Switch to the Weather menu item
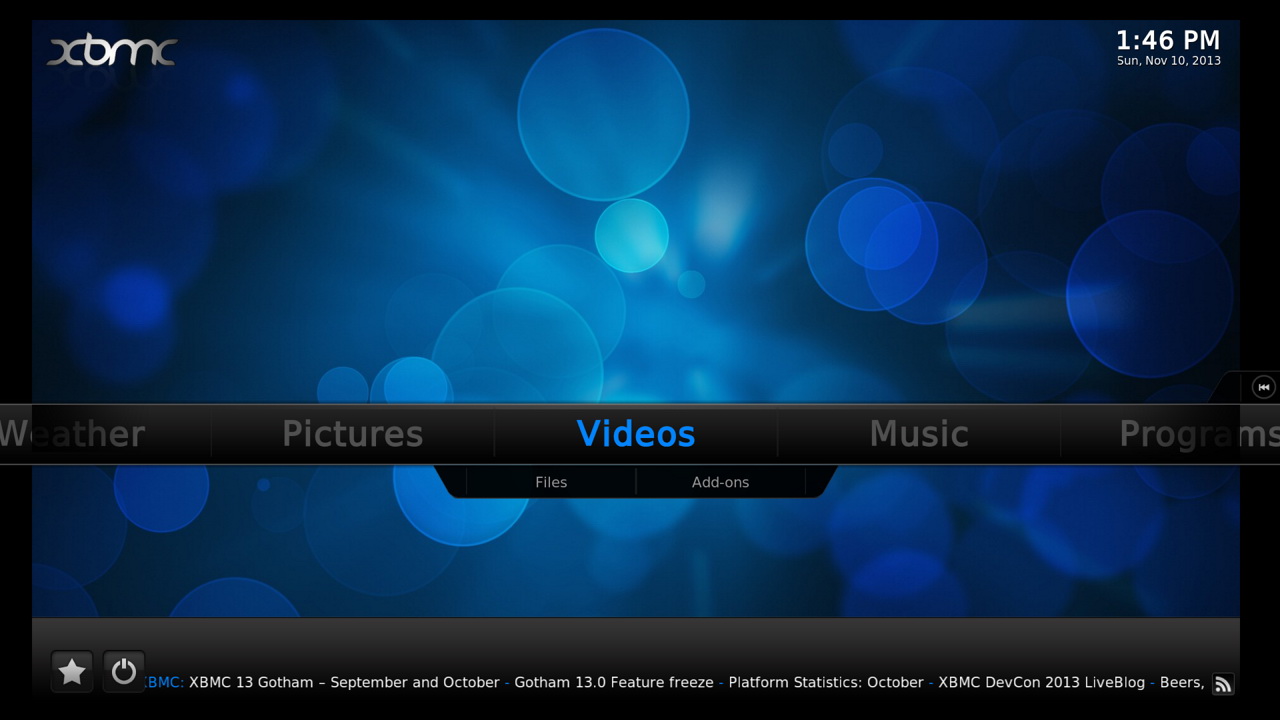This screenshot has width=1280, height=720. (72, 434)
